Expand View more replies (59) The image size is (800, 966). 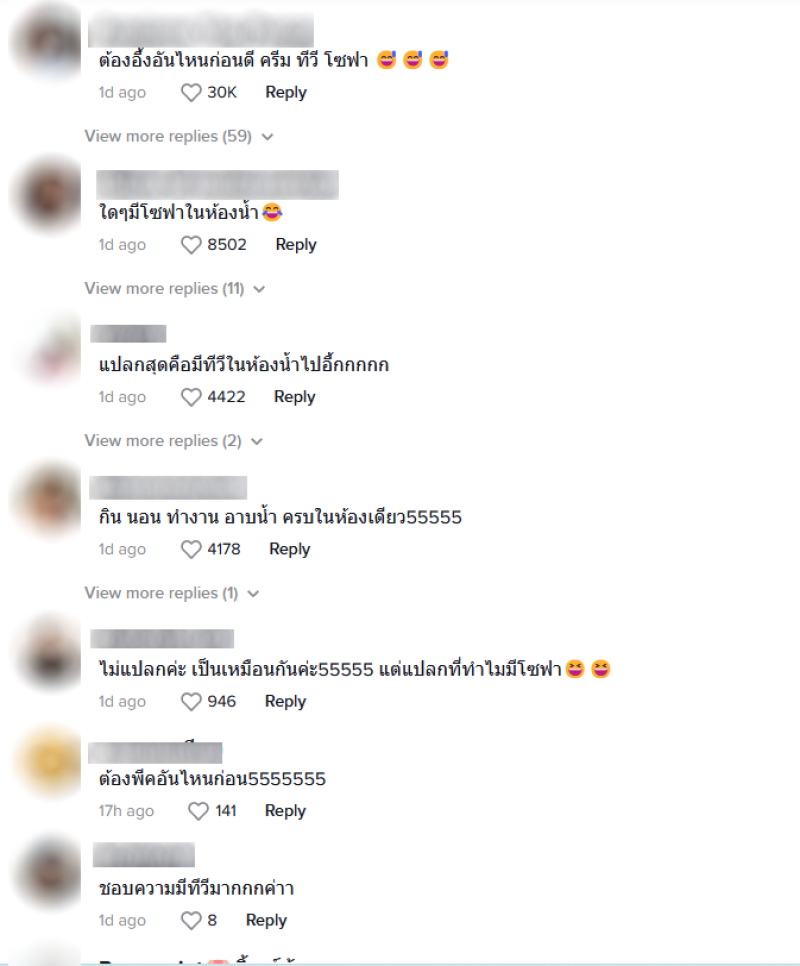point(179,136)
